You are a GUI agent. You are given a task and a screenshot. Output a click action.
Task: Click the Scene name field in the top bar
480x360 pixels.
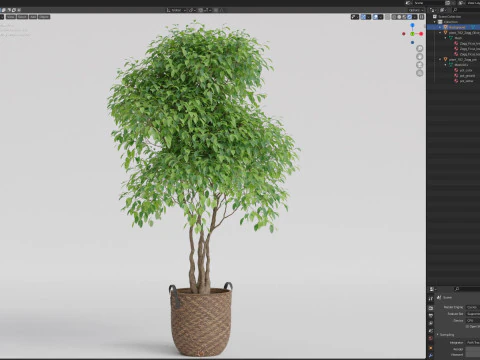tap(430, 3)
